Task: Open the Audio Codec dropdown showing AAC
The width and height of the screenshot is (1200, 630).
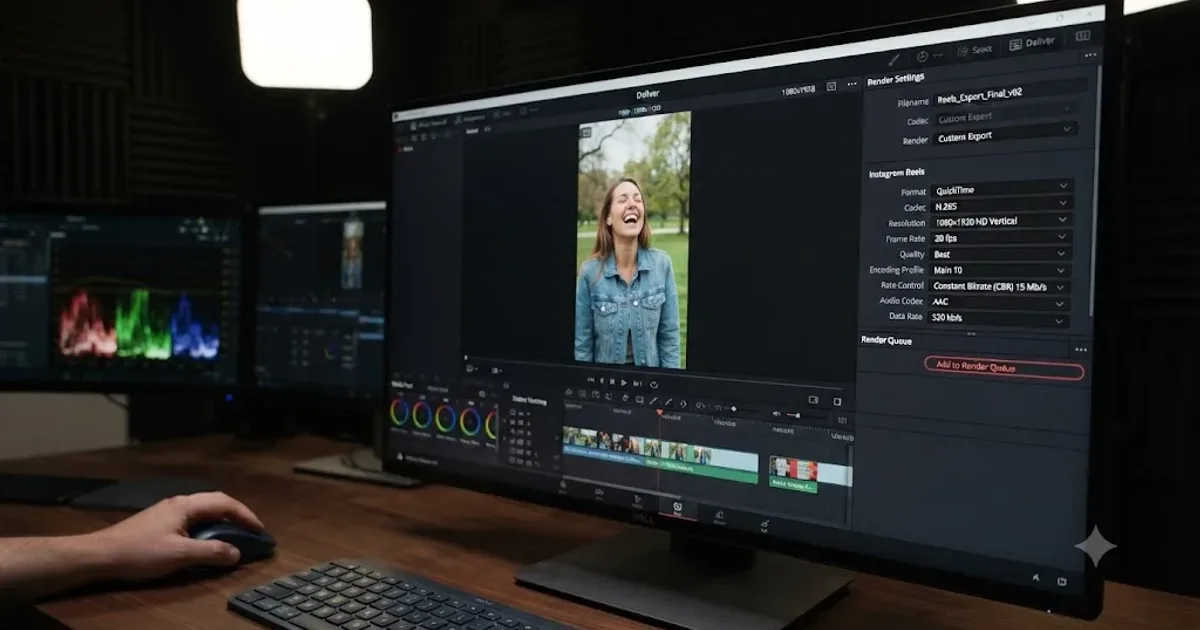Action: click(999, 302)
